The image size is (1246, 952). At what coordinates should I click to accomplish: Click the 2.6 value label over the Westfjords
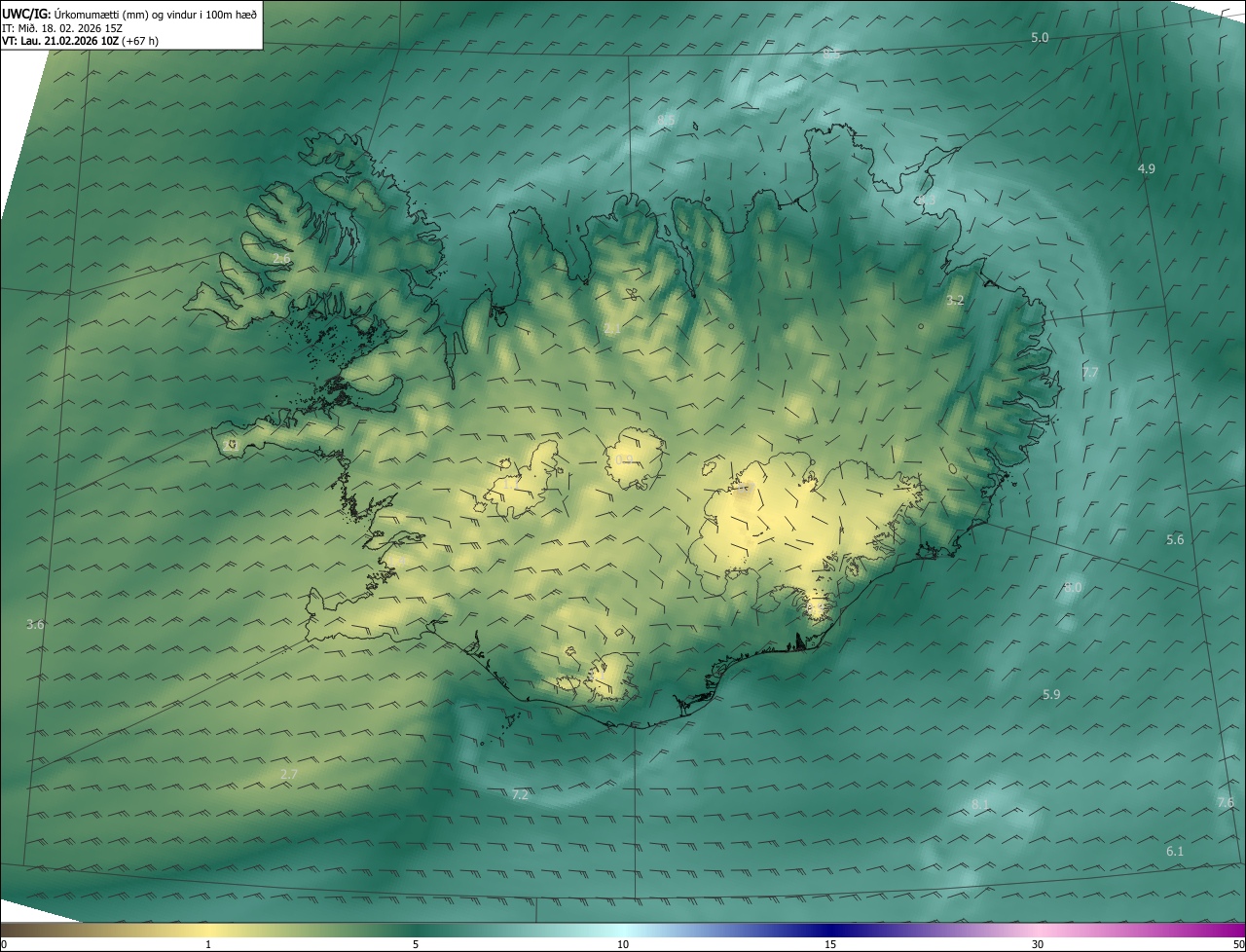(281, 259)
